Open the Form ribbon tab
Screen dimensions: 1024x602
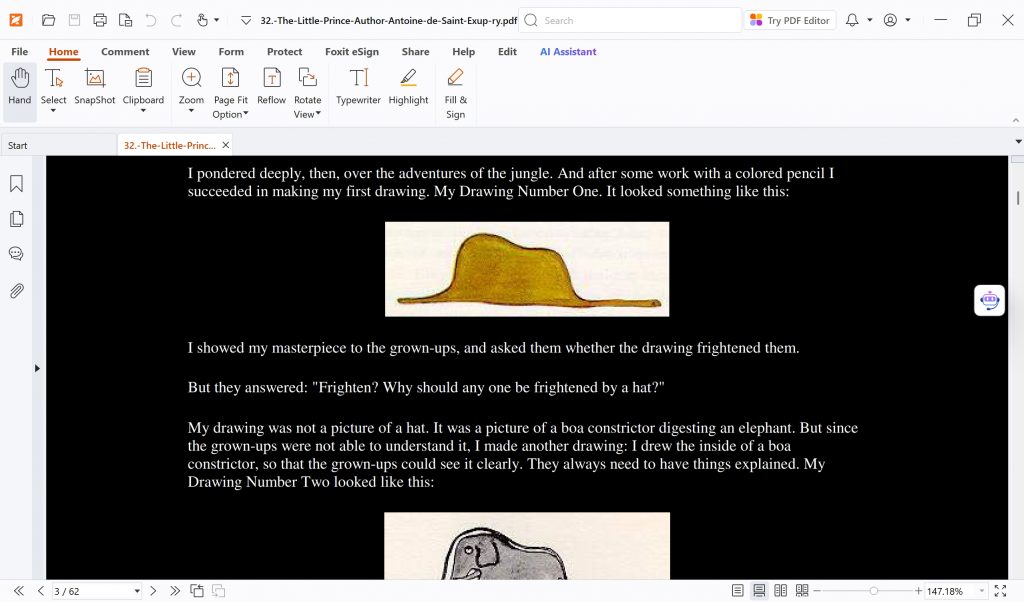pyautogui.click(x=231, y=52)
